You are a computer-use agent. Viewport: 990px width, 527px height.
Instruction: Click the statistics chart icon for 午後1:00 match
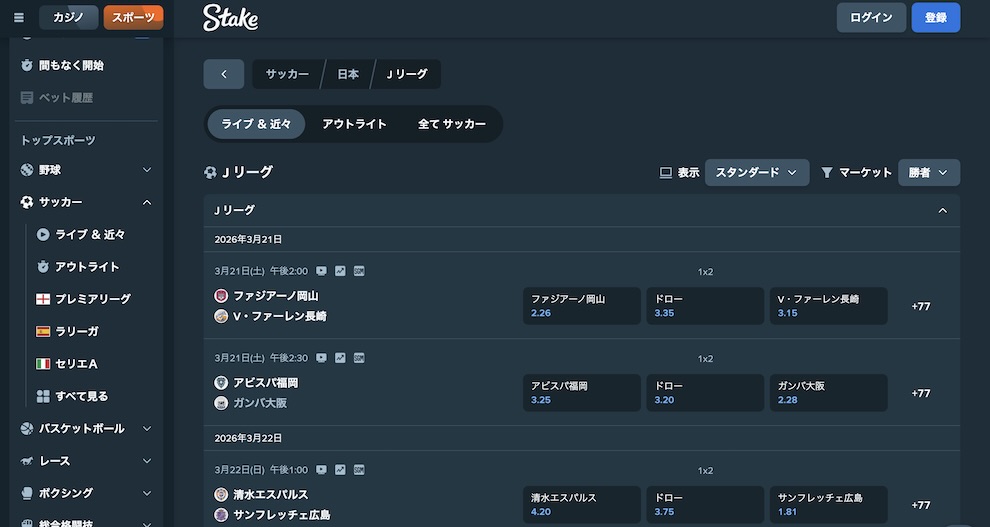tap(340, 470)
